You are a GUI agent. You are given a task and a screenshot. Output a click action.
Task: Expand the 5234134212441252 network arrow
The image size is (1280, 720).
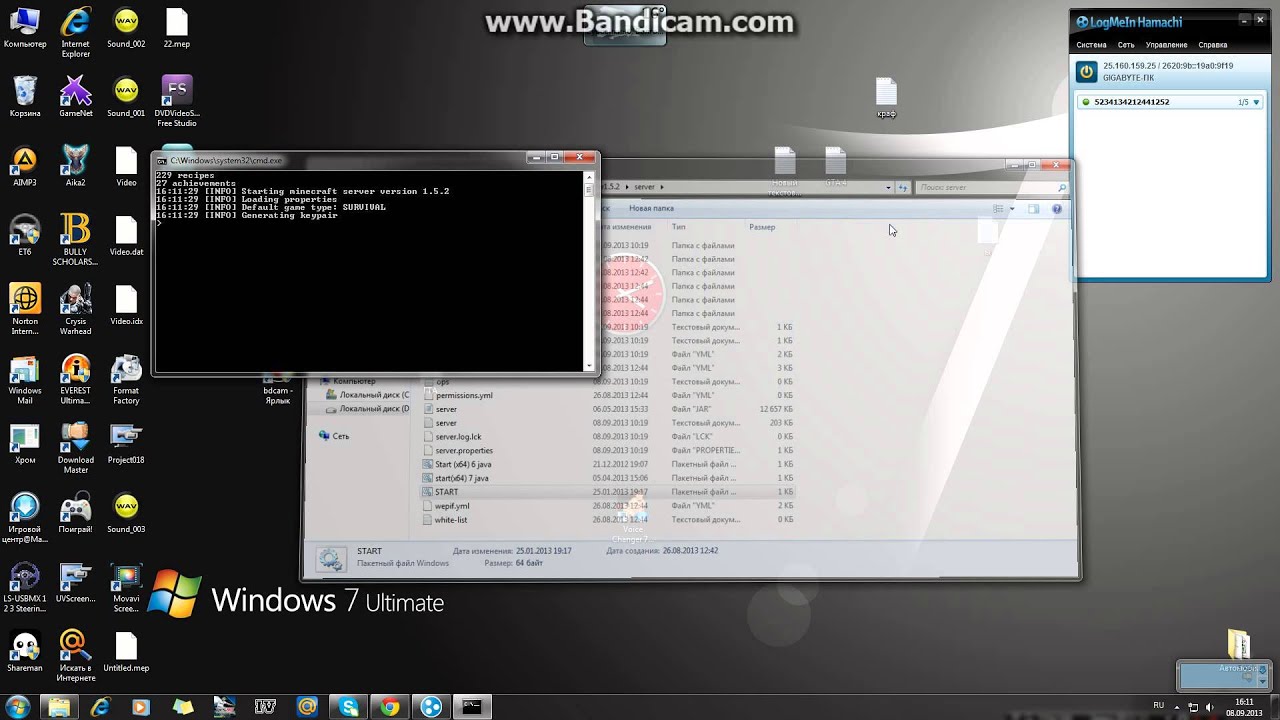[1257, 102]
